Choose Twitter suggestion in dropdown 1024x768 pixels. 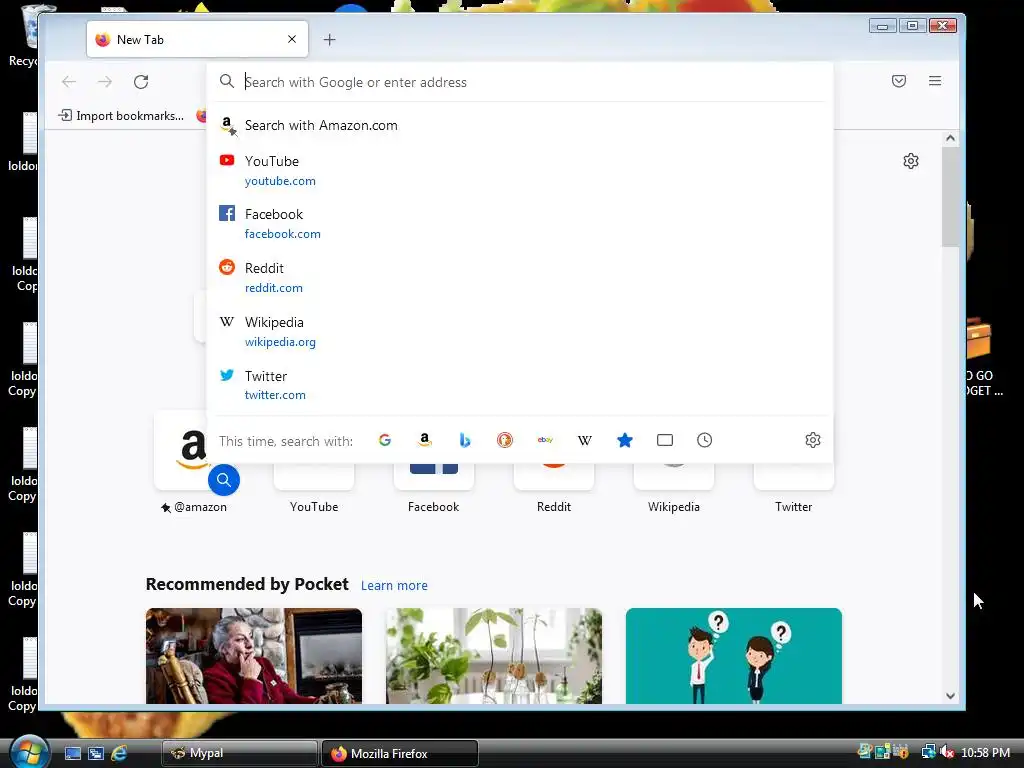pos(520,385)
